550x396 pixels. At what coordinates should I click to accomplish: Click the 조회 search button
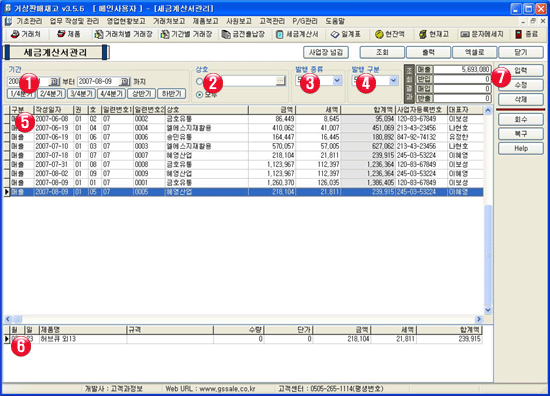[382, 53]
